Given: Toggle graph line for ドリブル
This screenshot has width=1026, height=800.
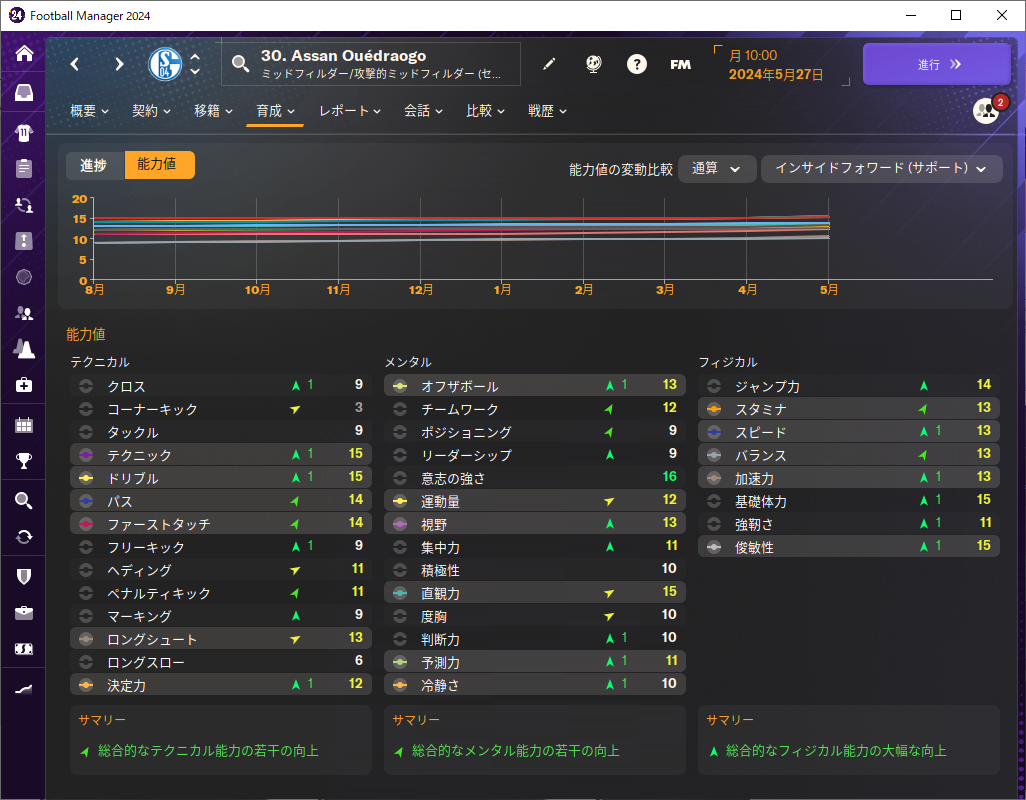Looking at the screenshot, I should point(86,478).
